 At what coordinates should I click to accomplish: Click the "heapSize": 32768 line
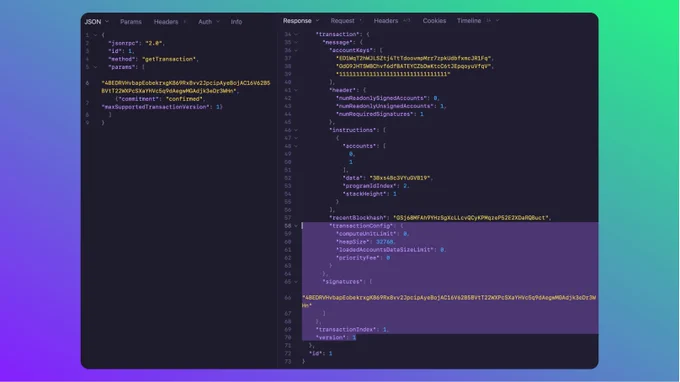(366, 242)
